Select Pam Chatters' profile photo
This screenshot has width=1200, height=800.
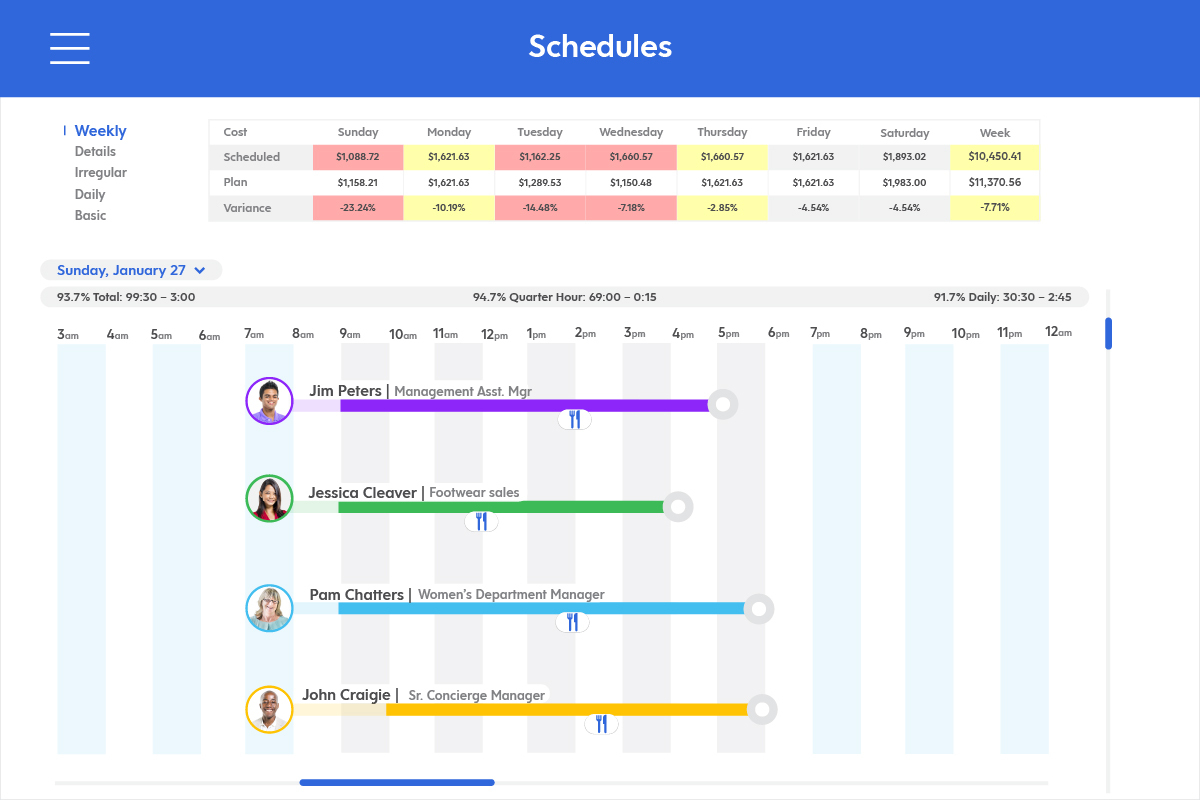(x=269, y=608)
